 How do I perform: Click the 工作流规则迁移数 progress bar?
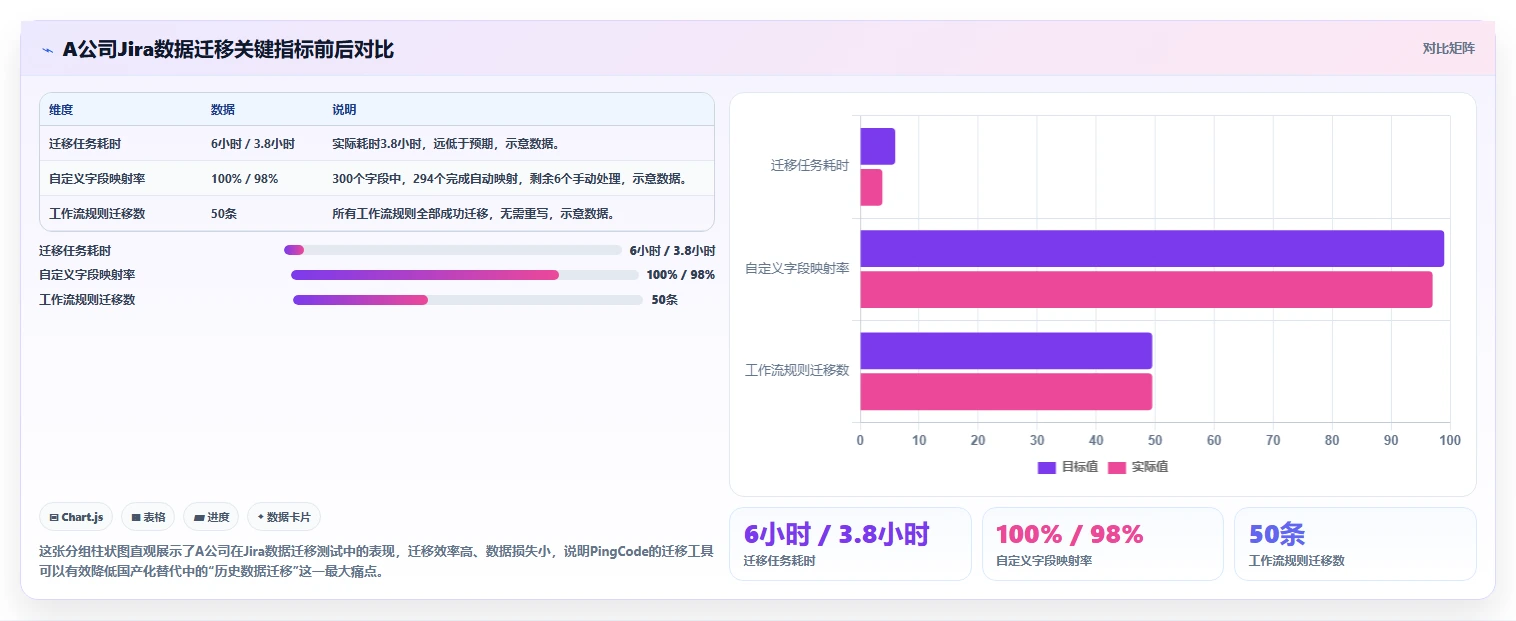point(468,300)
